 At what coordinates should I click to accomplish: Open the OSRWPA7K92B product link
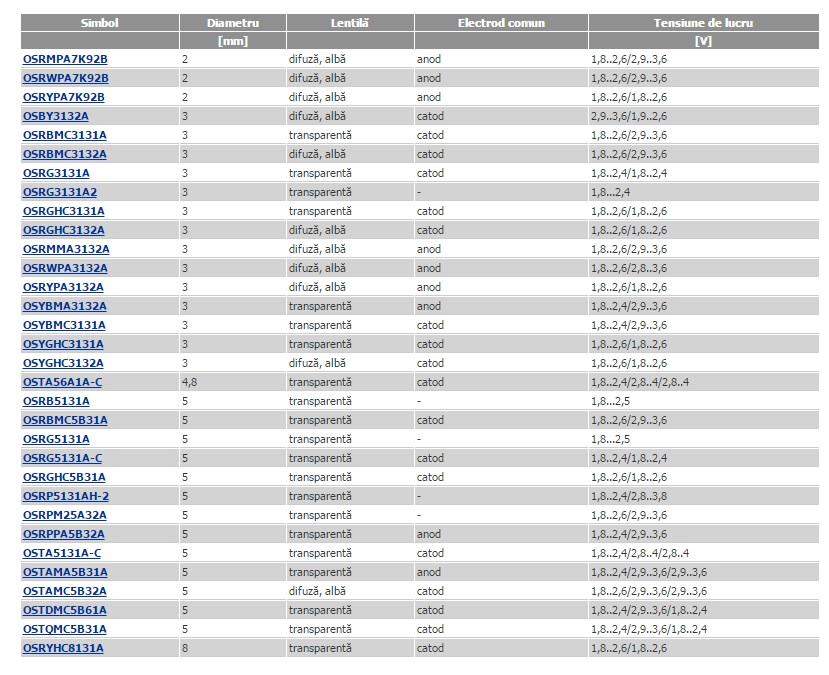point(66,78)
